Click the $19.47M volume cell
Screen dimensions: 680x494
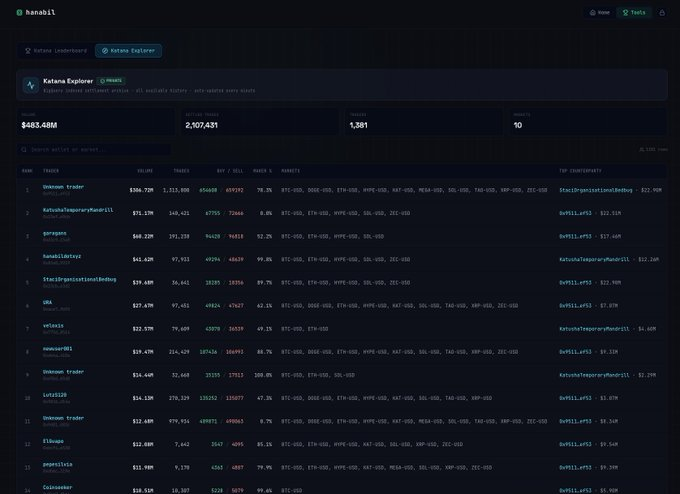click(x=143, y=352)
